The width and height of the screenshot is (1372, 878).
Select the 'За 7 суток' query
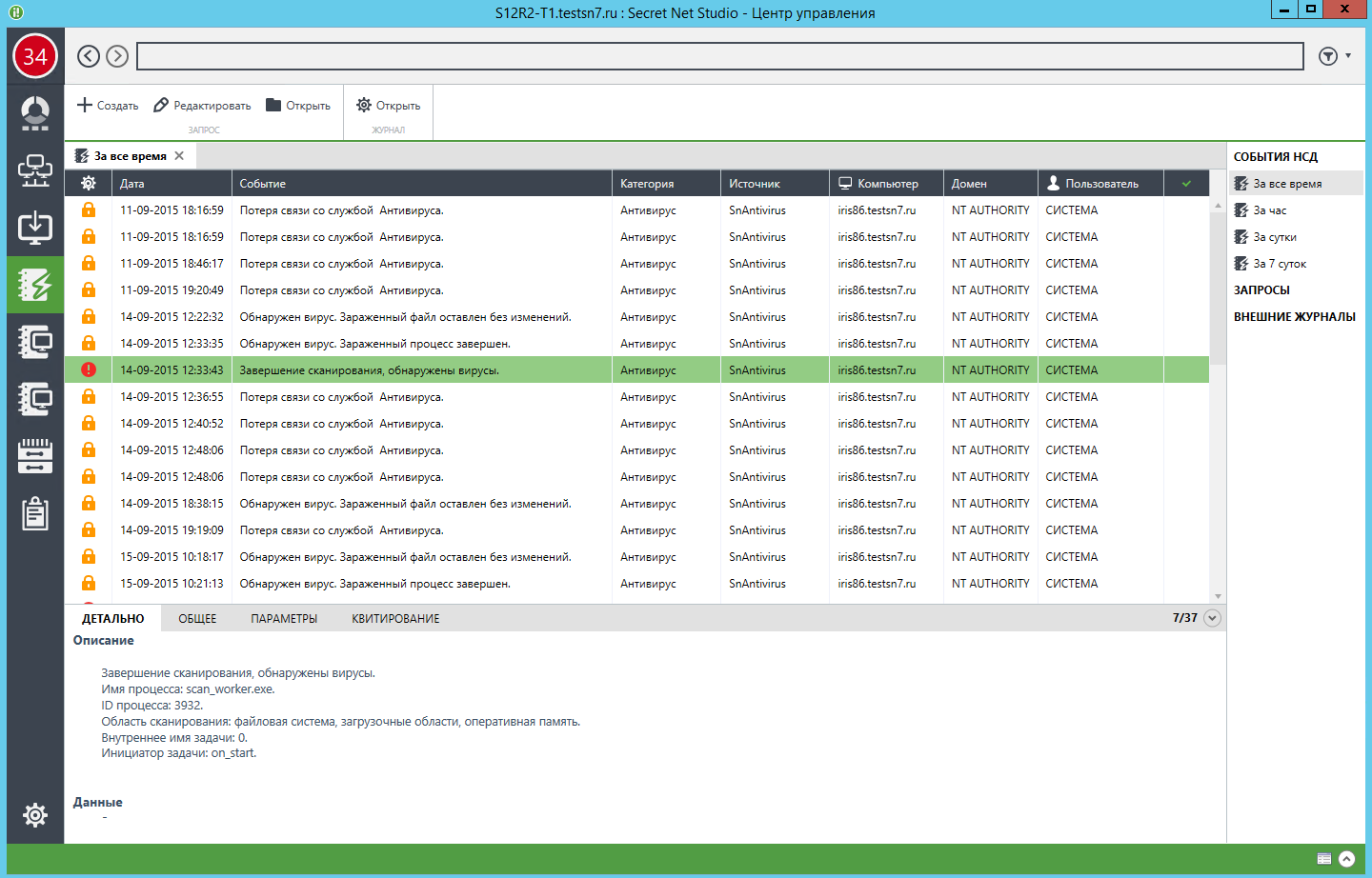(1279, 264)
